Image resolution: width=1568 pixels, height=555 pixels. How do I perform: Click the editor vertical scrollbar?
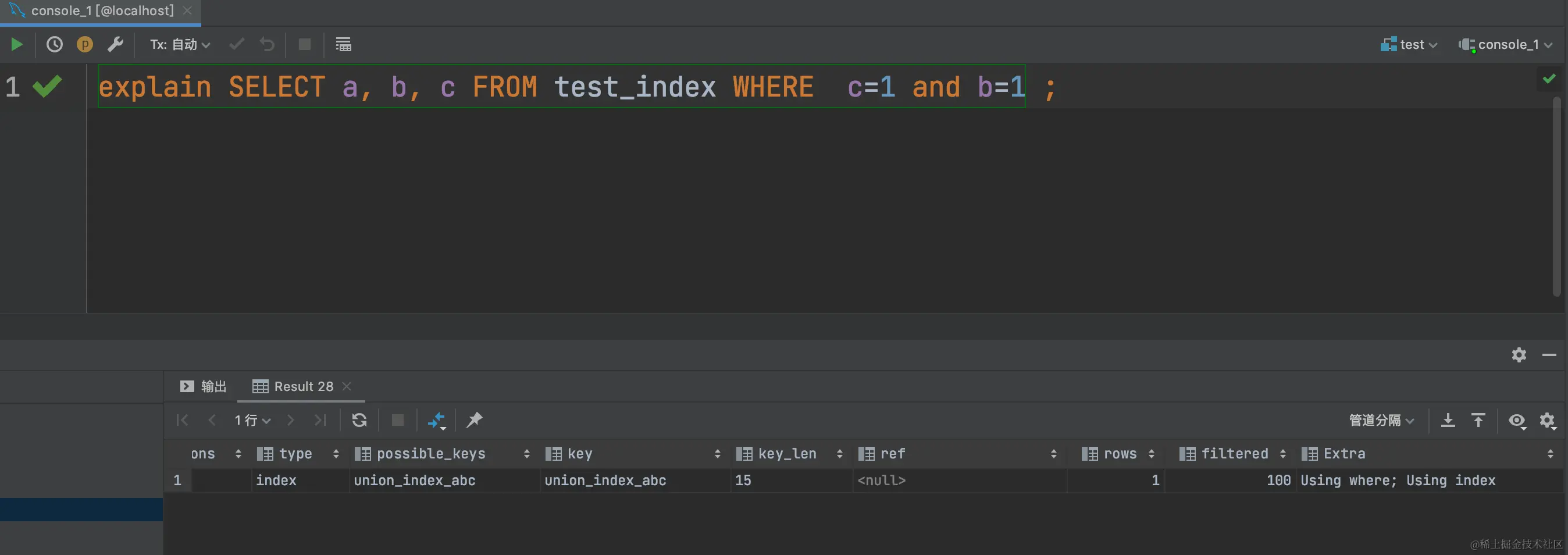[x=1556, y=196]
